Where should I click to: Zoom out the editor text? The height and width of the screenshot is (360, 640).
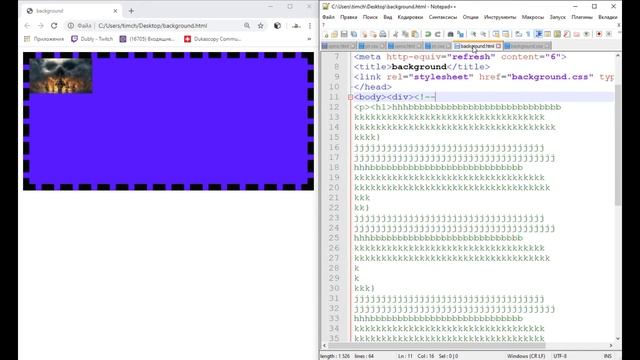coord(483,34)
